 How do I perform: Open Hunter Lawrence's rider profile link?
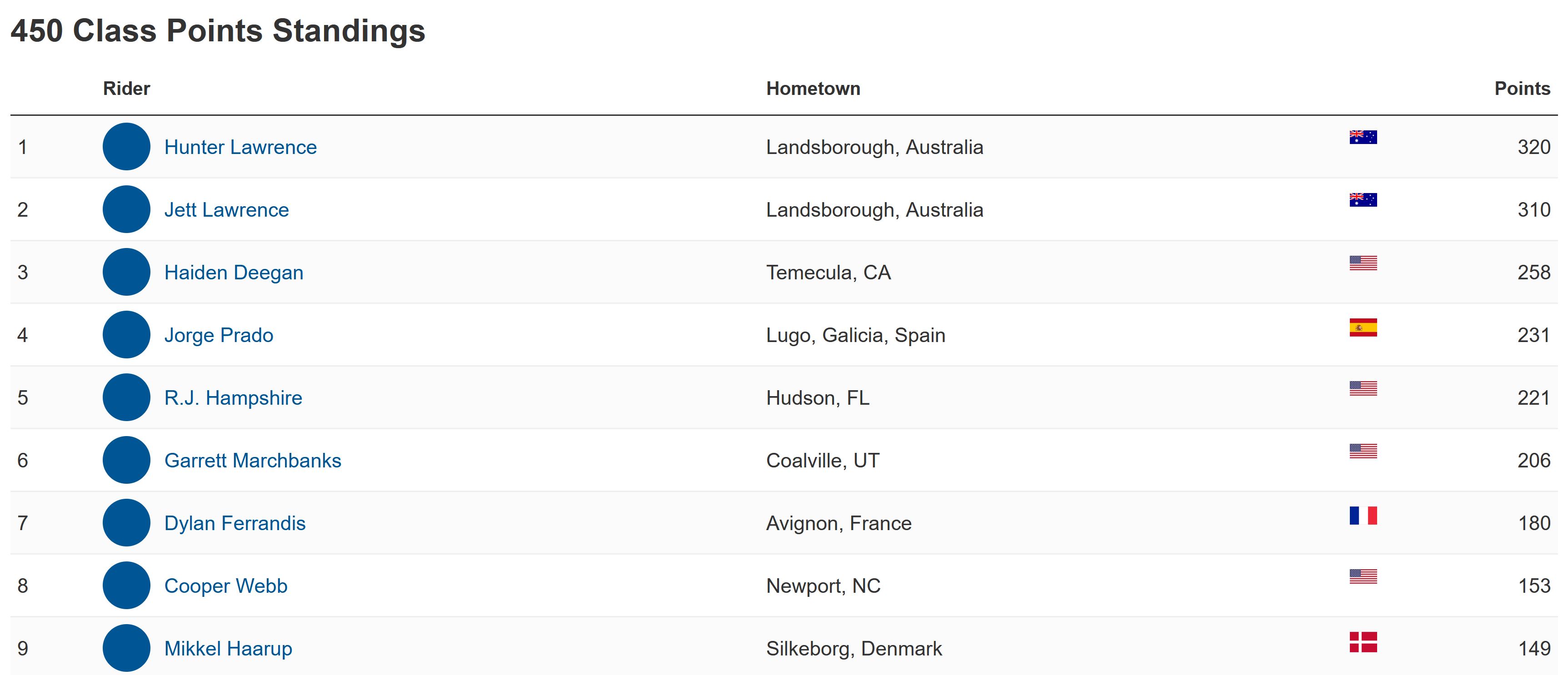[x=240, y=147]
